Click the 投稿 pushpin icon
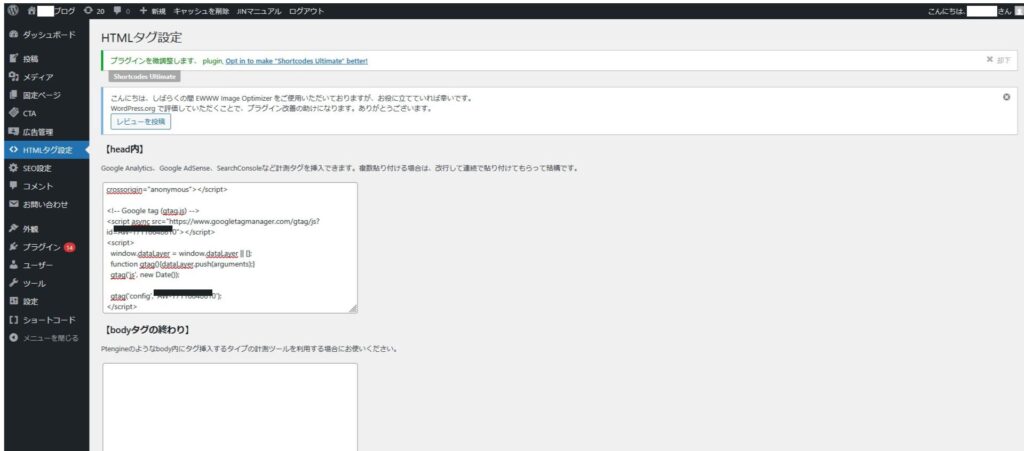 pyautogui.click(x=14, y=59)
